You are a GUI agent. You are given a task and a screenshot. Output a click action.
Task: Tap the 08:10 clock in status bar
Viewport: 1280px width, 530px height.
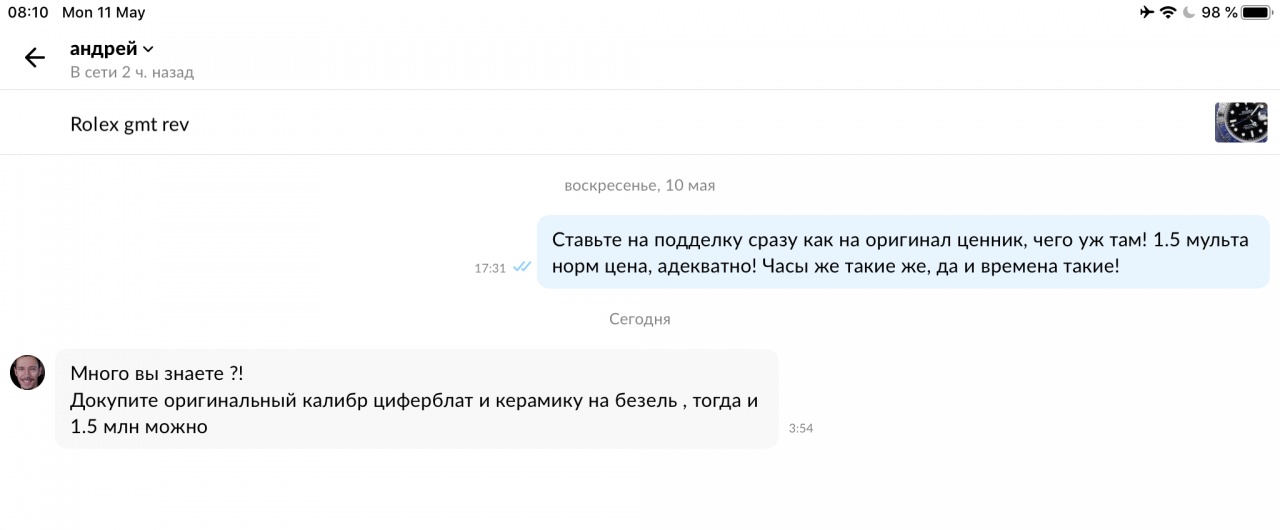pyautogui.click(x=28, y=12)
